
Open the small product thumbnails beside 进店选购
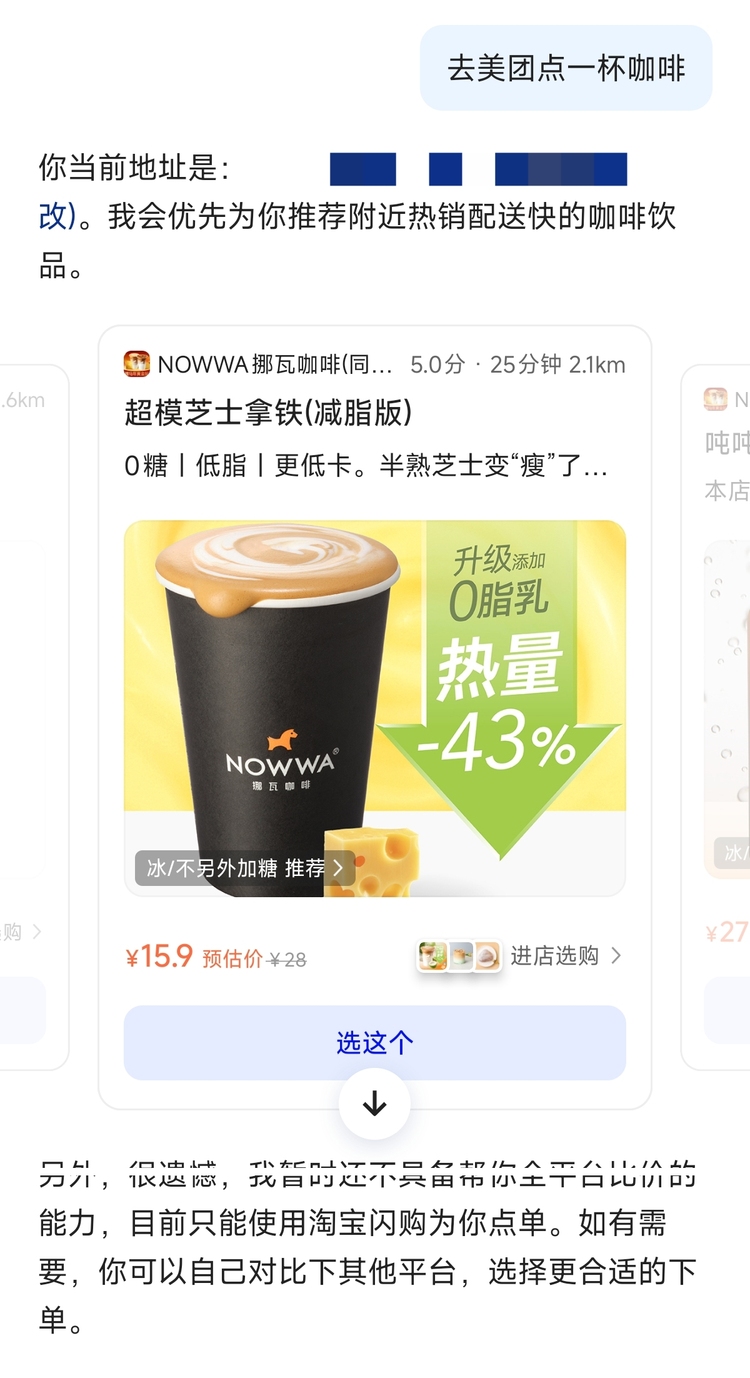click(x=459, y=956)
